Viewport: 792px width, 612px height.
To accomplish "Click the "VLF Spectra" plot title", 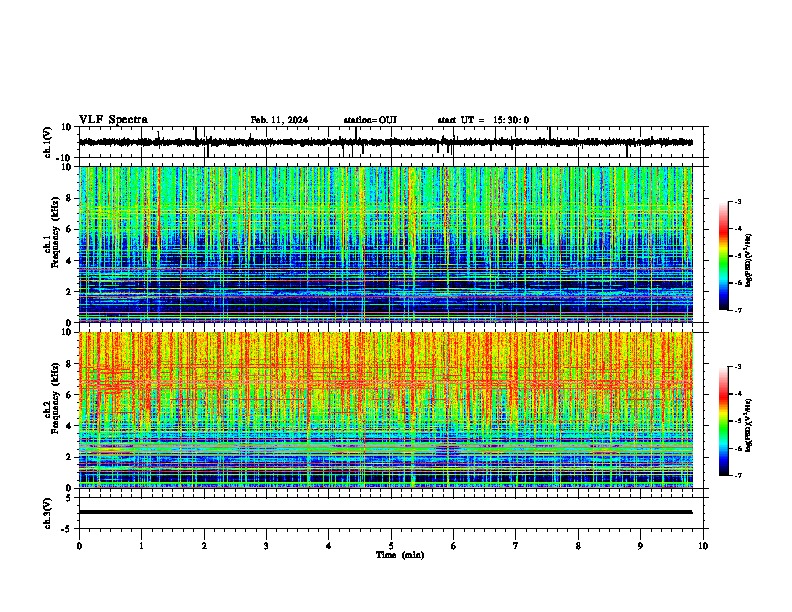I will (113, 120).
